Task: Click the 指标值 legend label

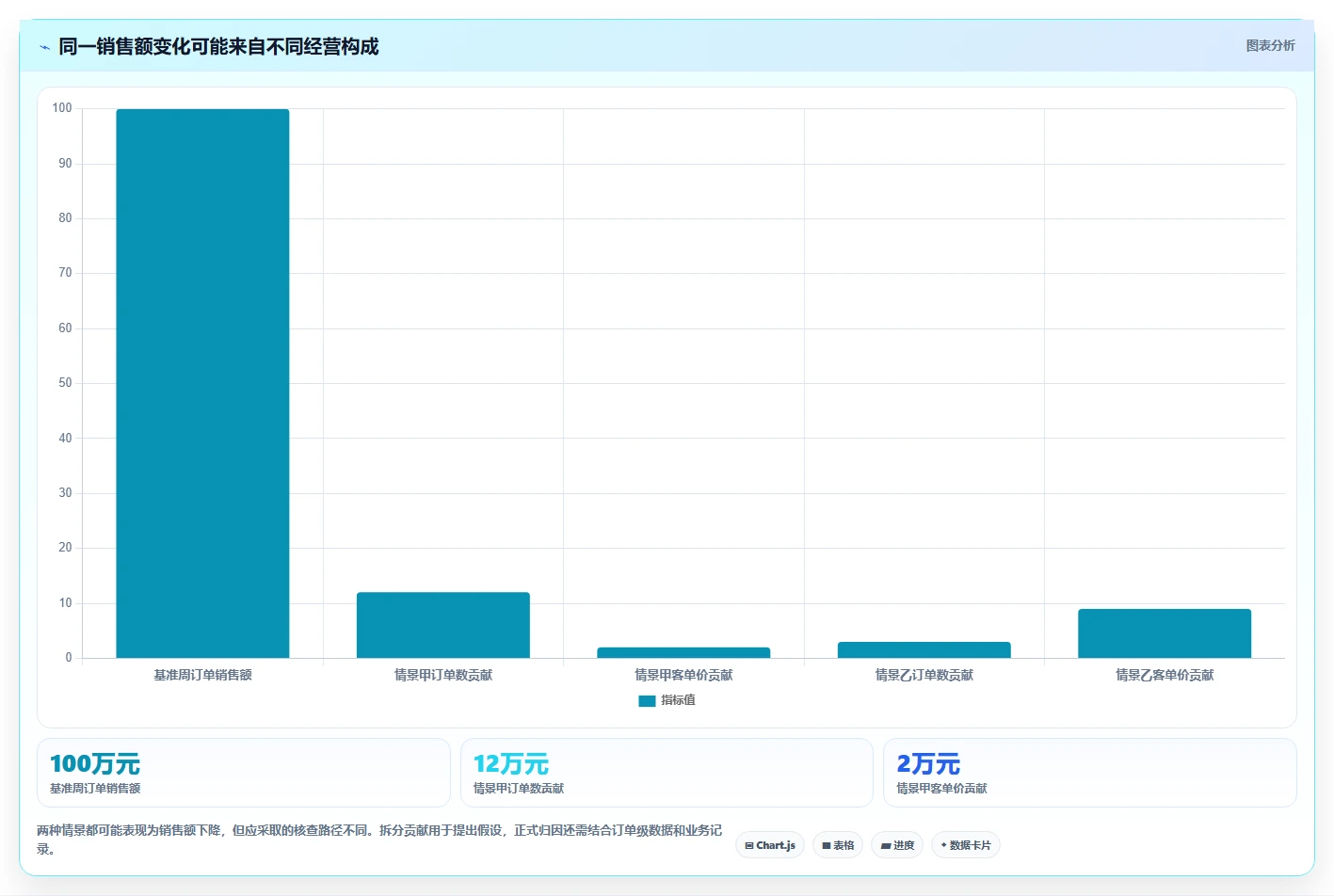Action: coord(678,700)
